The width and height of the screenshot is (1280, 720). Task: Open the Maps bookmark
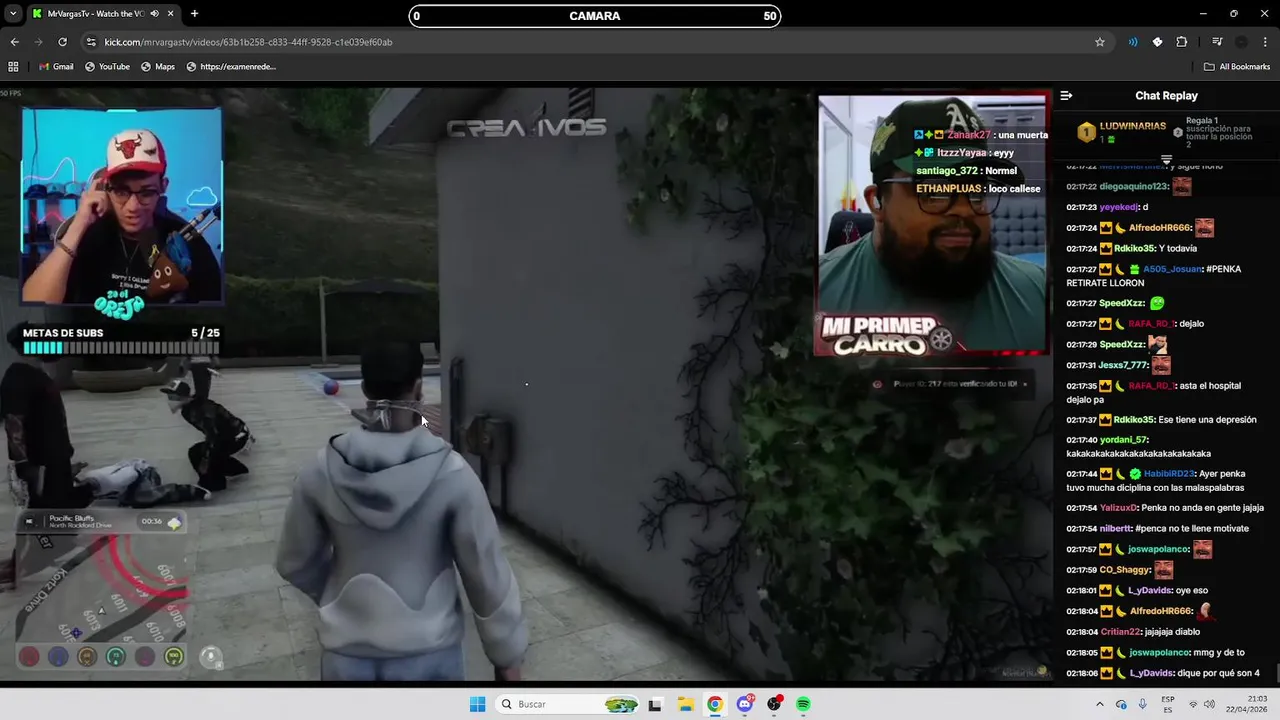coord(158,66)
